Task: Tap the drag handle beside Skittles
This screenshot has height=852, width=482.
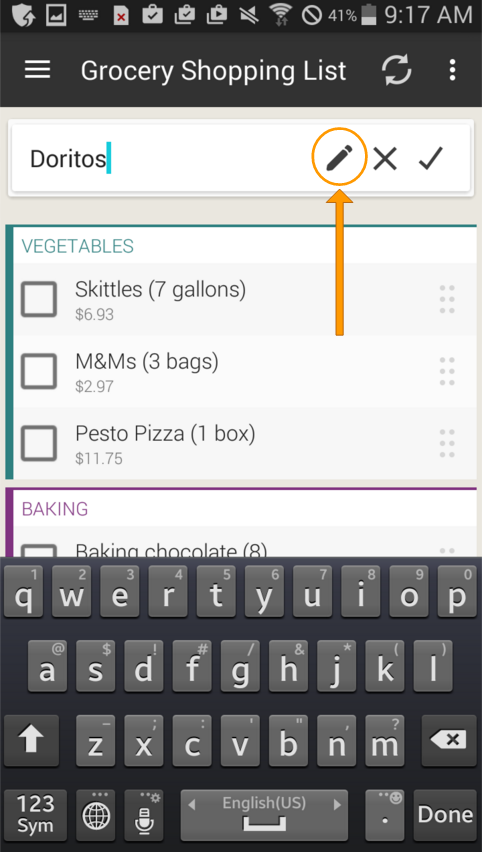Action: click(447, 299)
